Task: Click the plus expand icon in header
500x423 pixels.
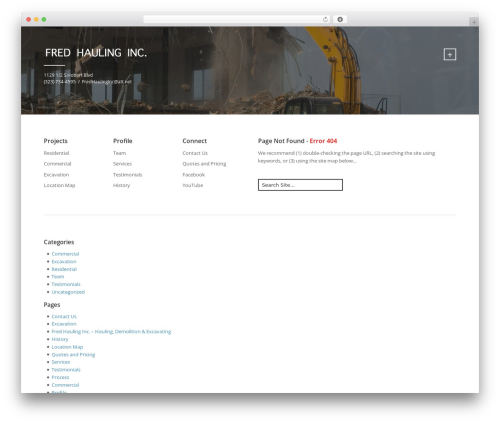Action: (x=450, y=54)
